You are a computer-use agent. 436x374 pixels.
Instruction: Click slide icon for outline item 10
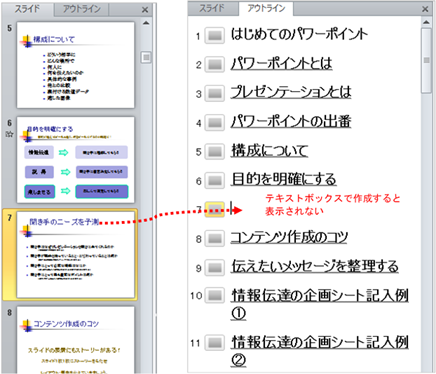click(214, 295)
